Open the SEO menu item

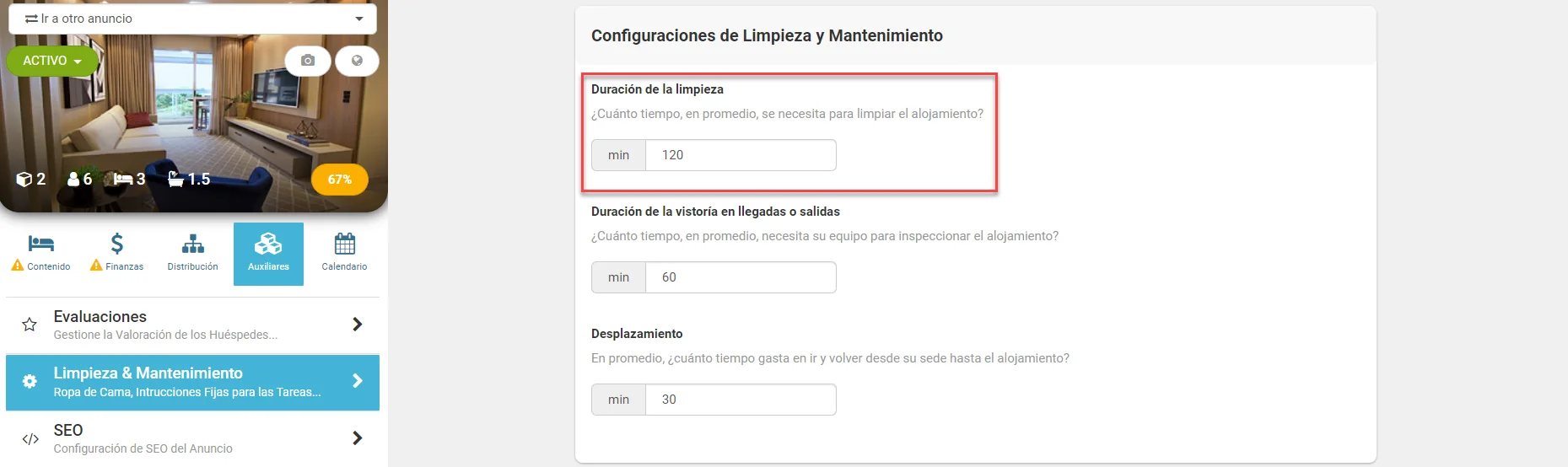tap(192, 438)
